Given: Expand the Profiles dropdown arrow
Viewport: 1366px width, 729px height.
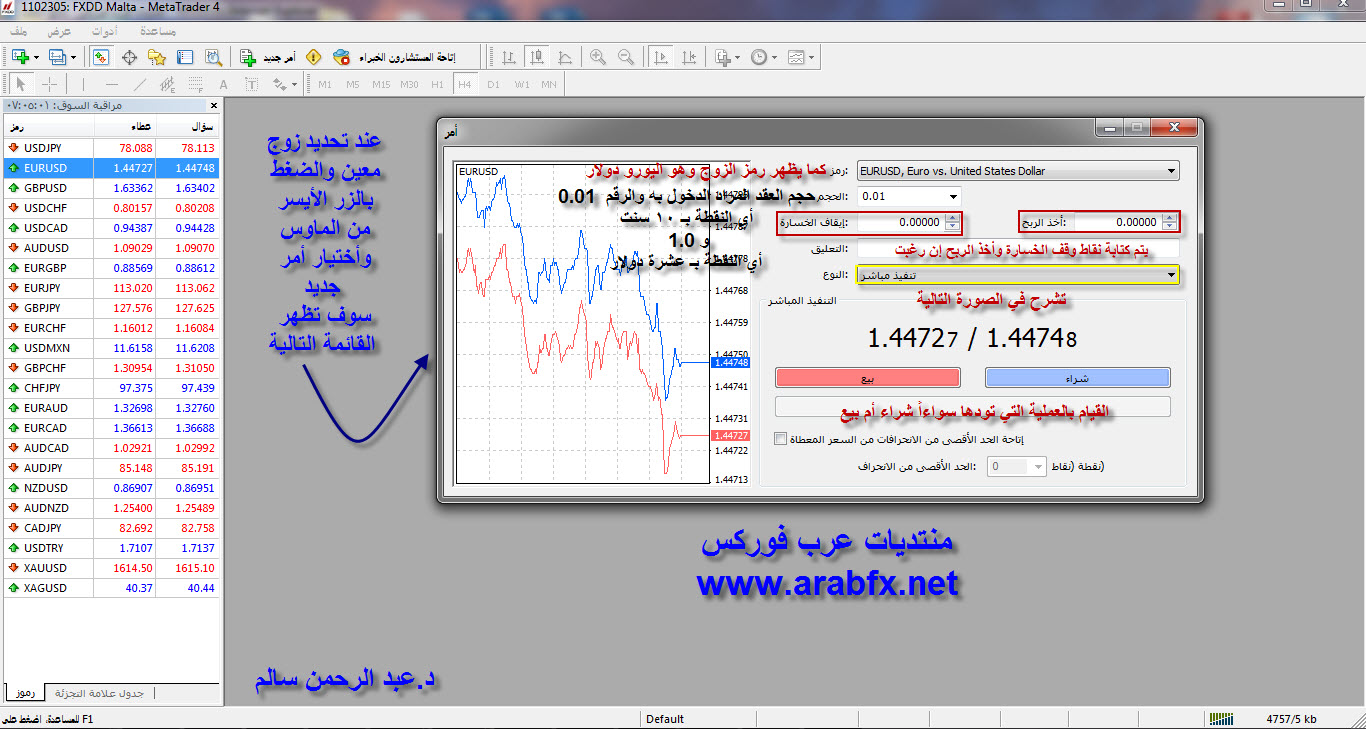Looking at the screenshot, I should (73, 57).
